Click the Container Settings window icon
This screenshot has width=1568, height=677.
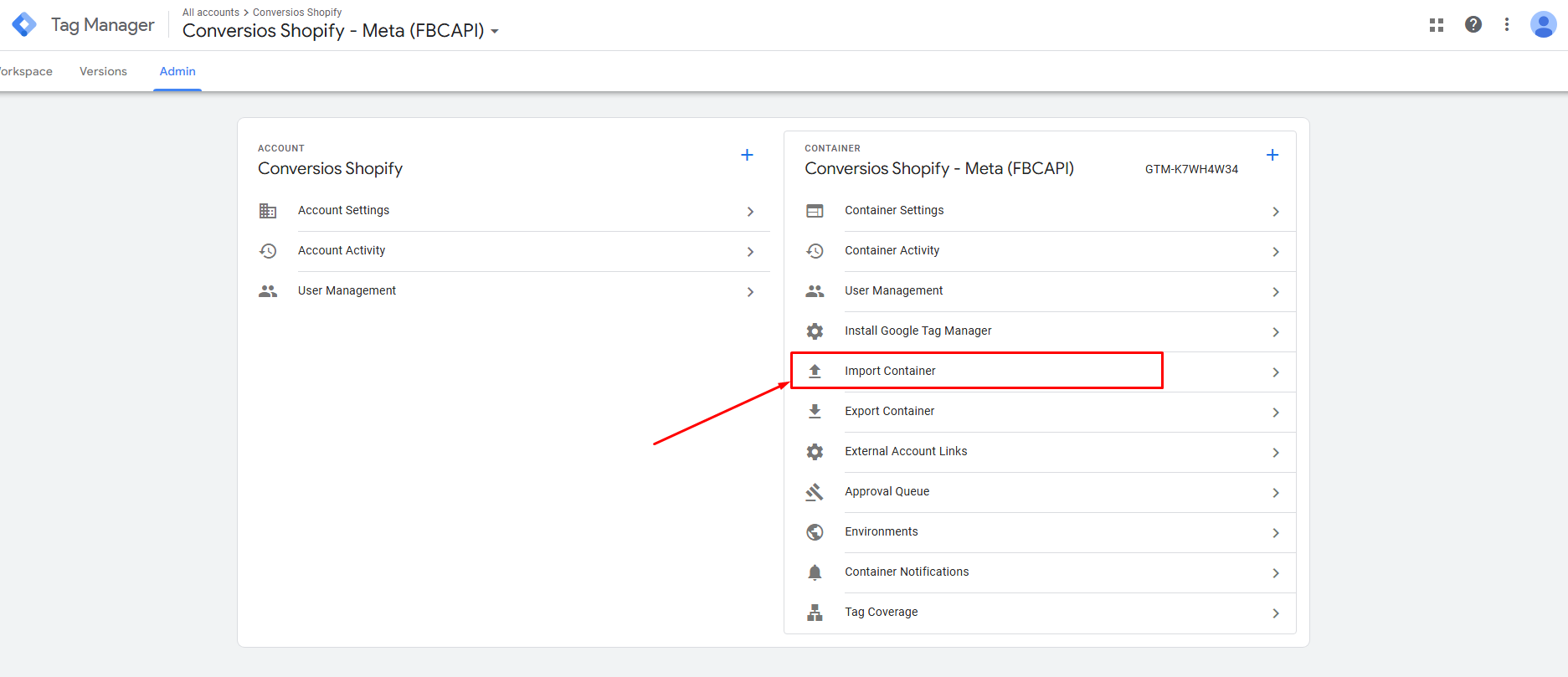click(815, 211)
